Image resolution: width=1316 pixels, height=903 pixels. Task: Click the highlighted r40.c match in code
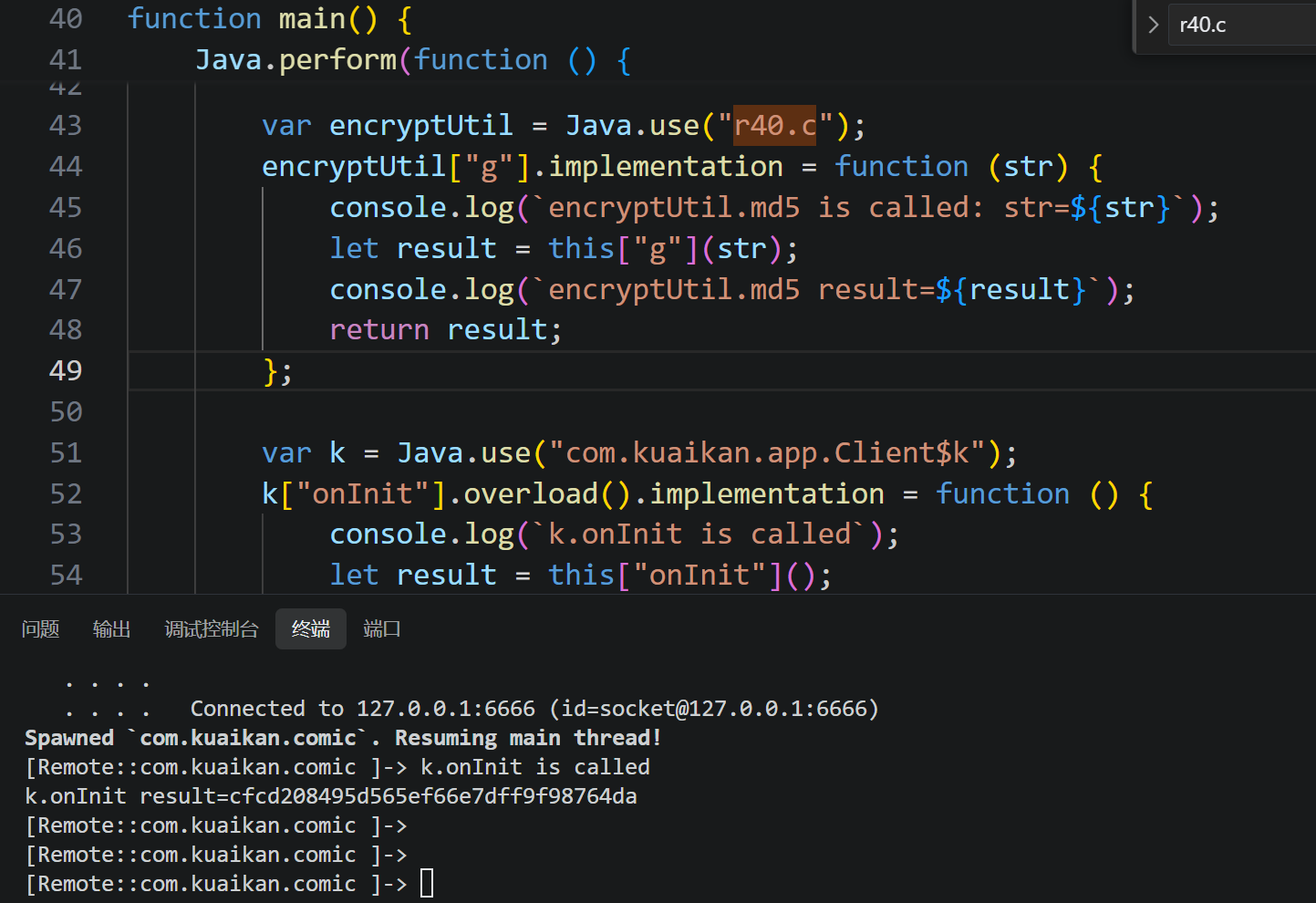[x=775, y=126]
